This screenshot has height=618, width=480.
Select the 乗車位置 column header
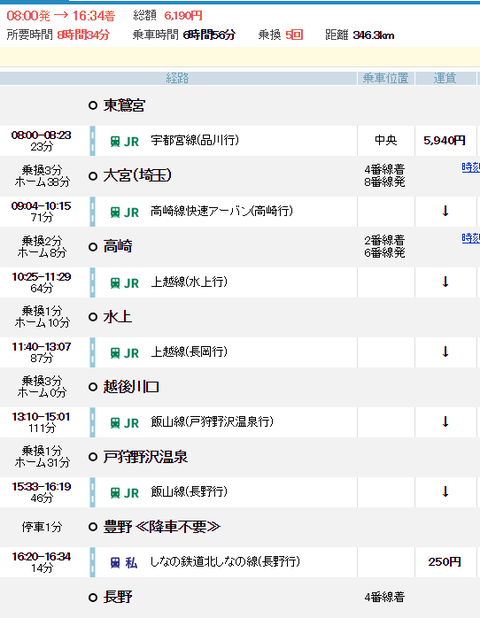pyautogui.click(x=386, y=78)
